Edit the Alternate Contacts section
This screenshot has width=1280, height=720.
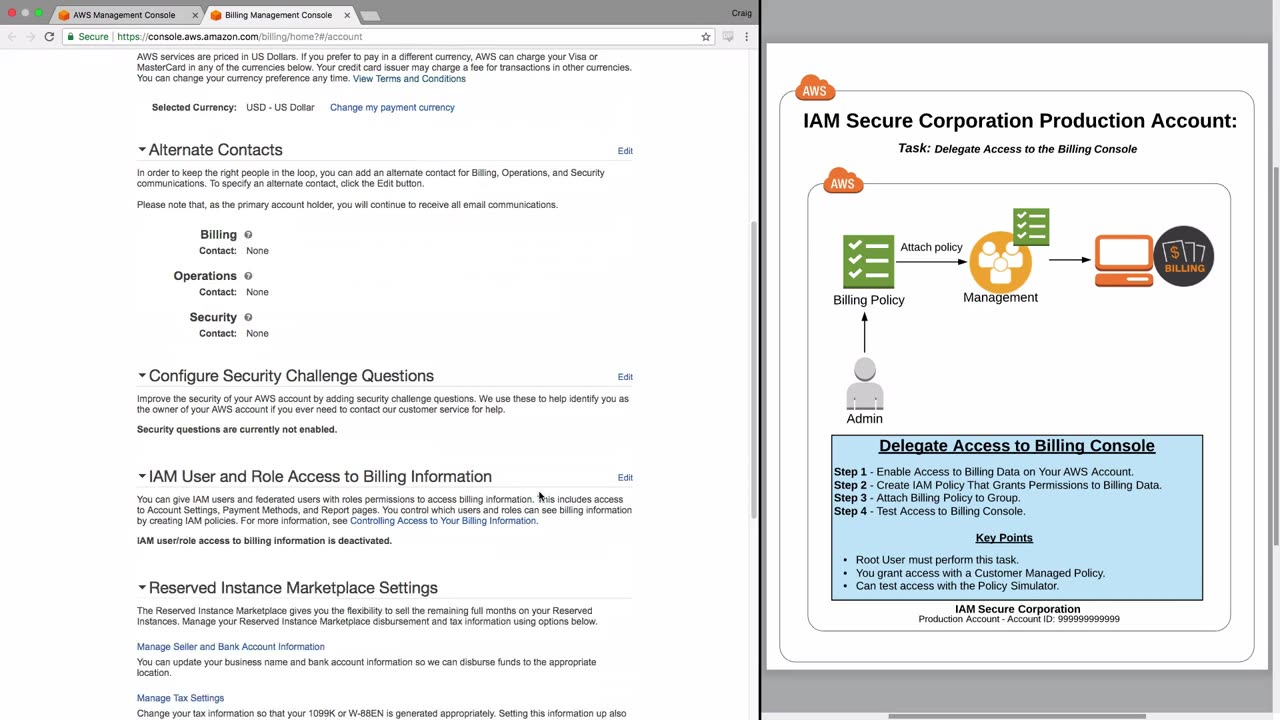625,151
